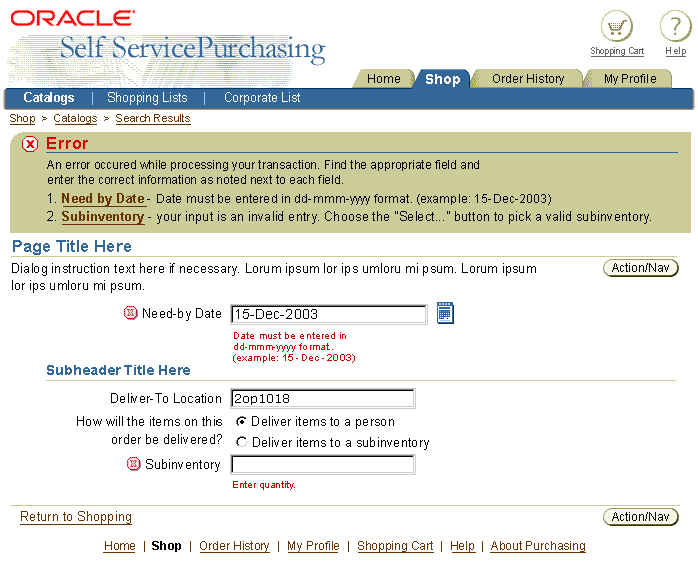The height and width of the screenshot is (562, 698).
Task: Click red date format message under Need-by Date
Action: pos(294,346)
